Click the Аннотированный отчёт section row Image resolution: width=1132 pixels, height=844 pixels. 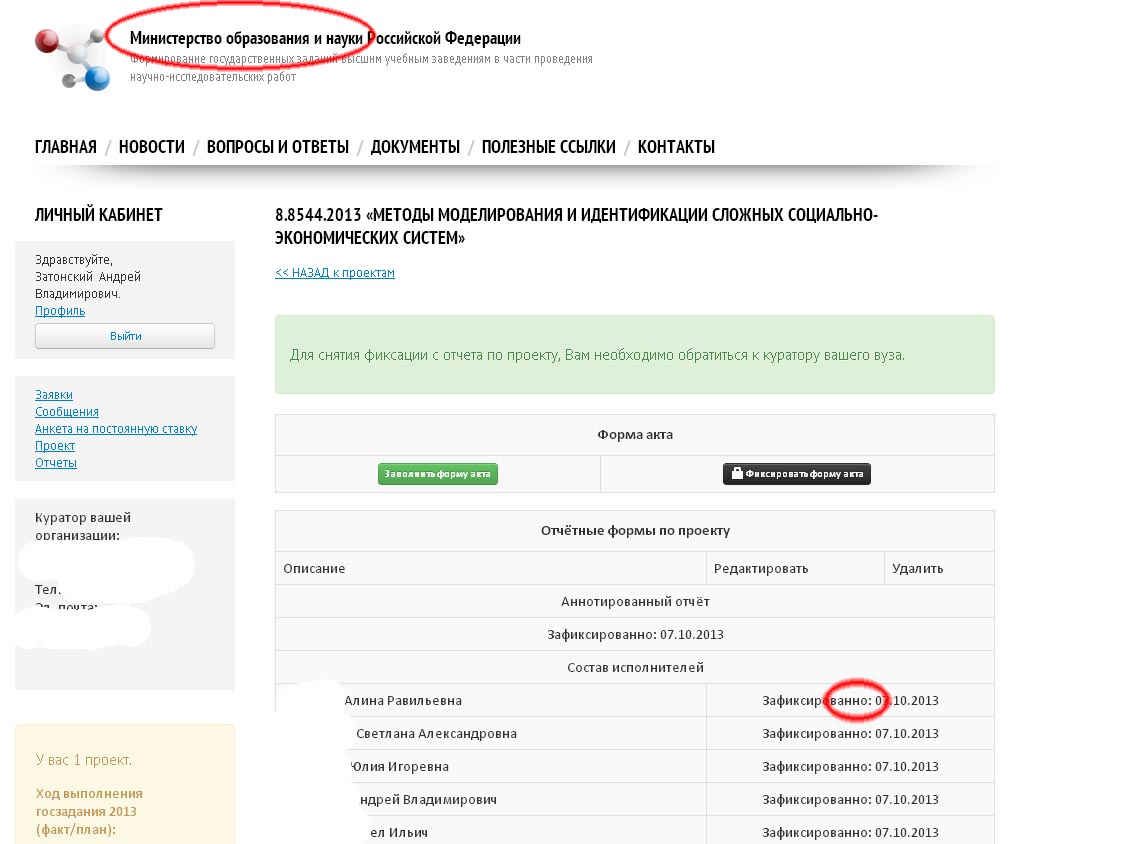(635, 602)
